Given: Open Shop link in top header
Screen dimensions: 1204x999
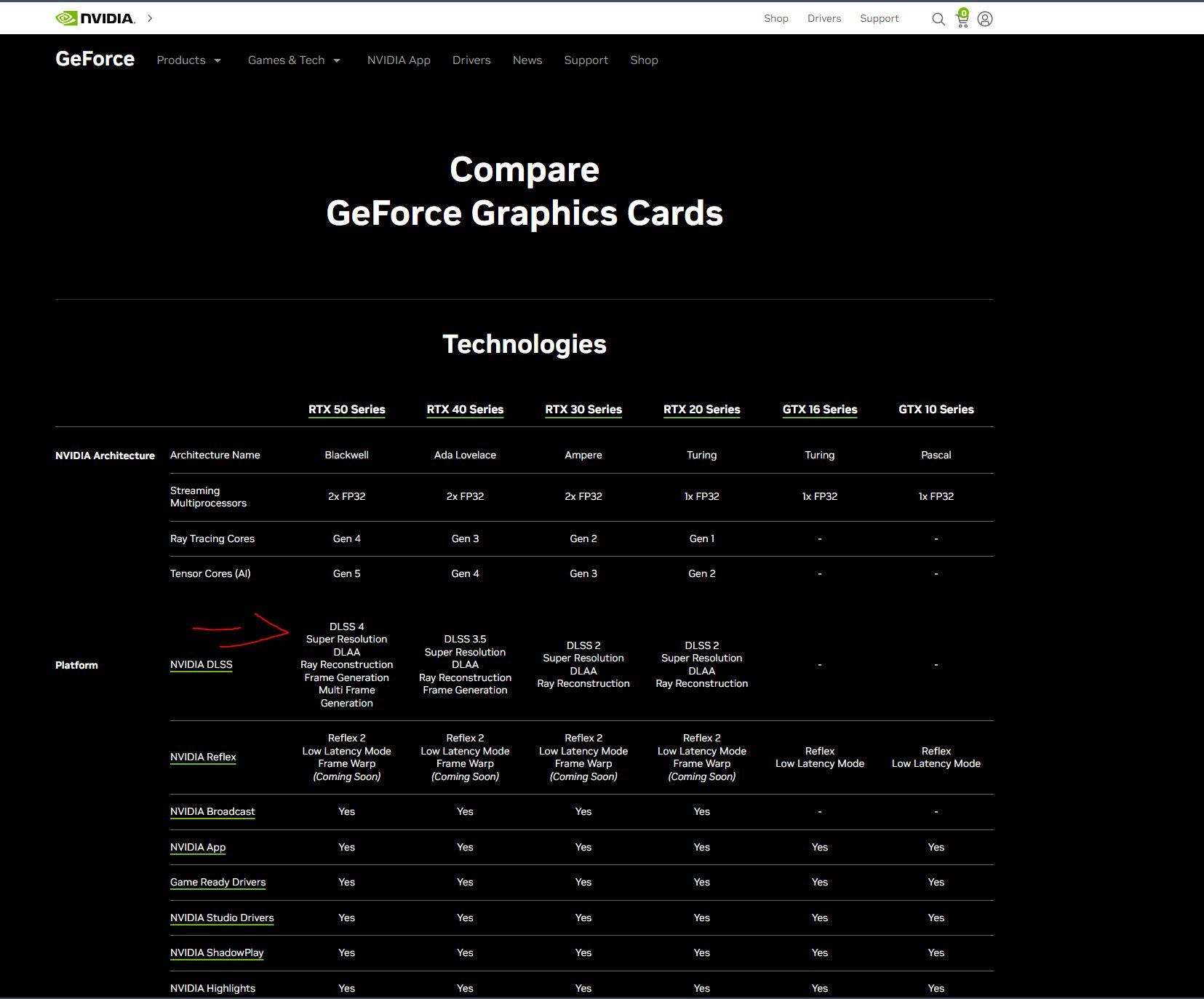Looking at the screenshot, I should point(776,19).
